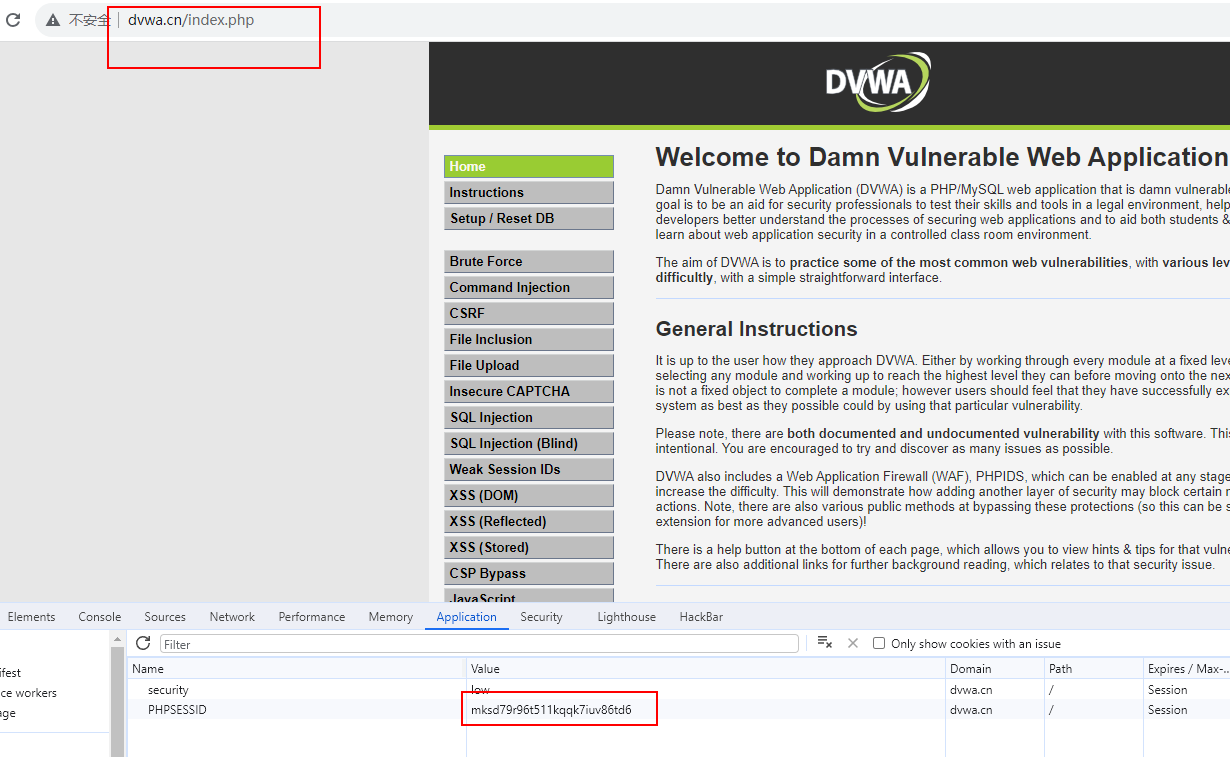1230x757 pixels.
Task: Sort cookies by the Domain column header
Action: coord(971,669)
